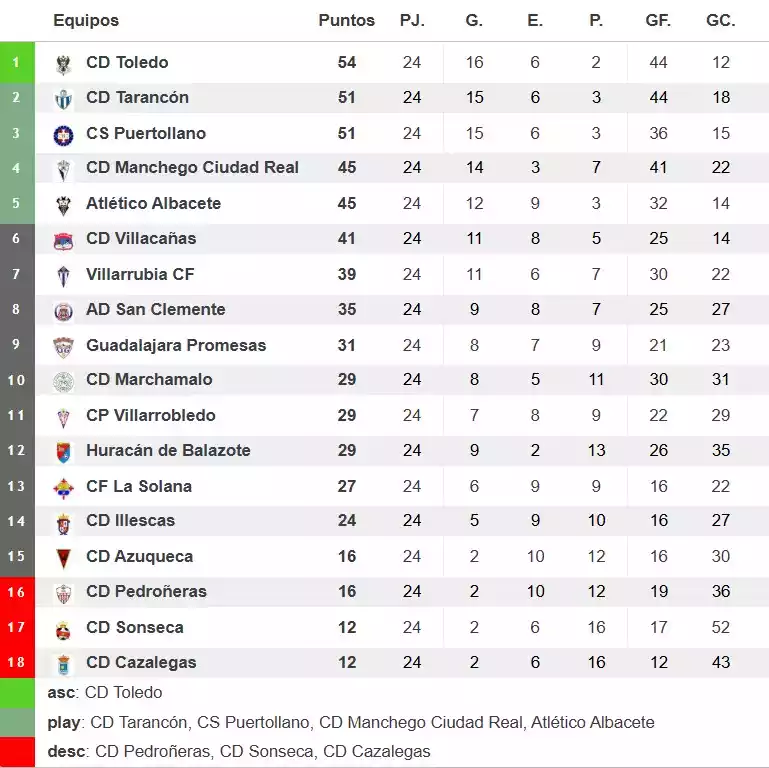Open the Guadalajara Promesas team link

pos(176,345)
